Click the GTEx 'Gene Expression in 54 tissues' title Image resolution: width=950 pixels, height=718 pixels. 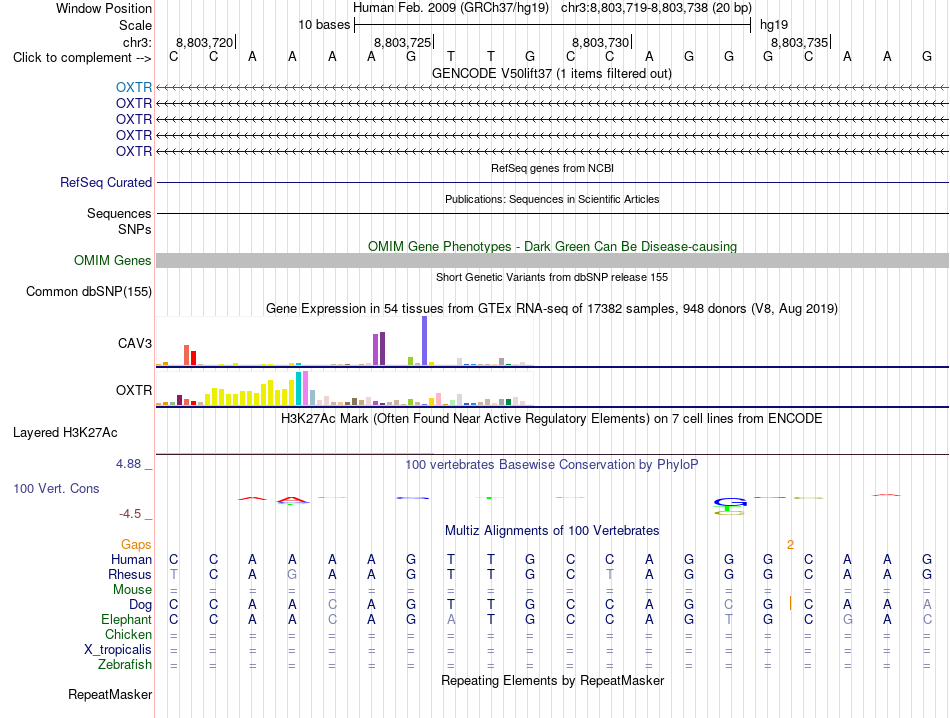click(552, 308)
